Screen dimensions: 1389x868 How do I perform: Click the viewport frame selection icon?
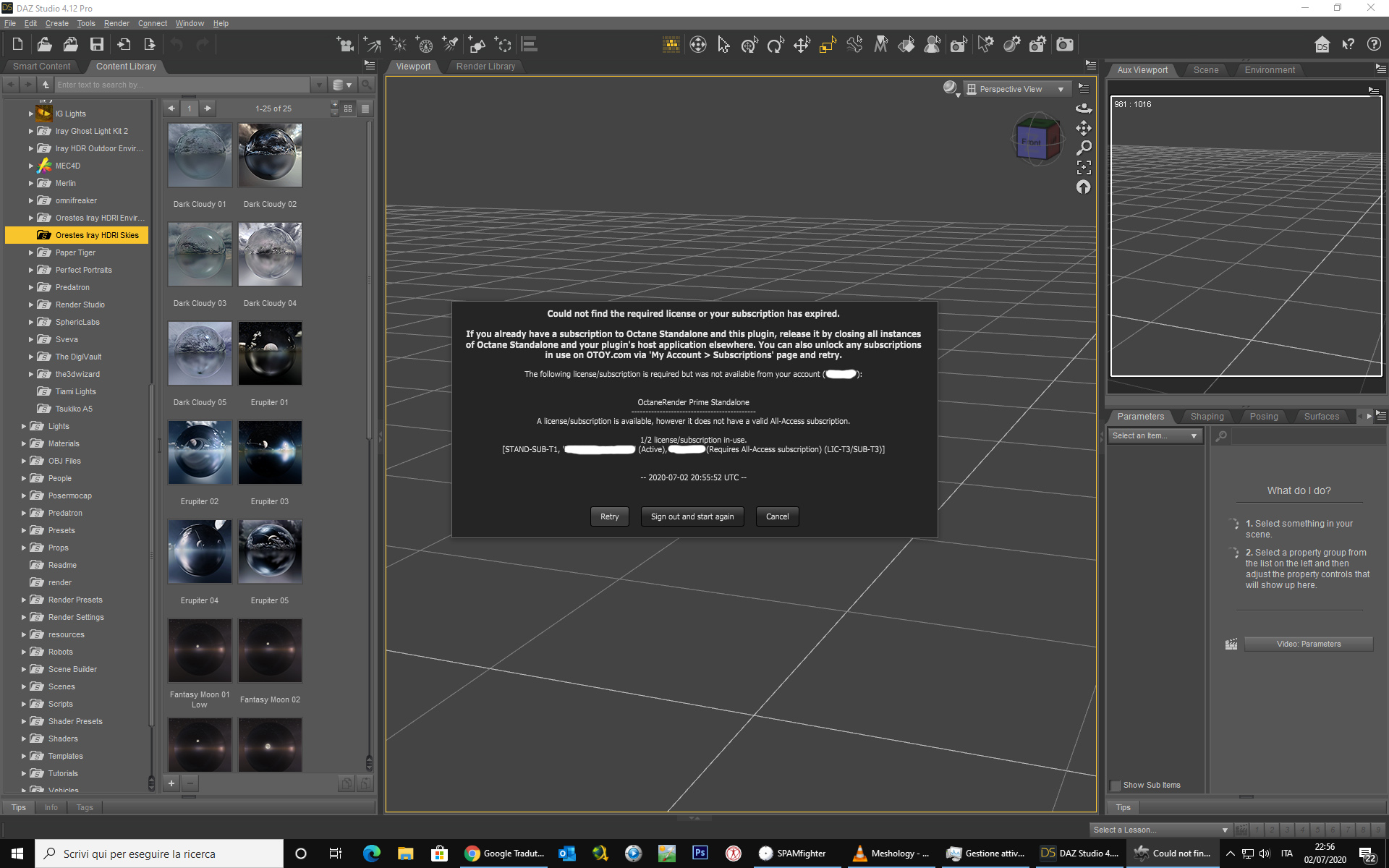(1083, 168)
